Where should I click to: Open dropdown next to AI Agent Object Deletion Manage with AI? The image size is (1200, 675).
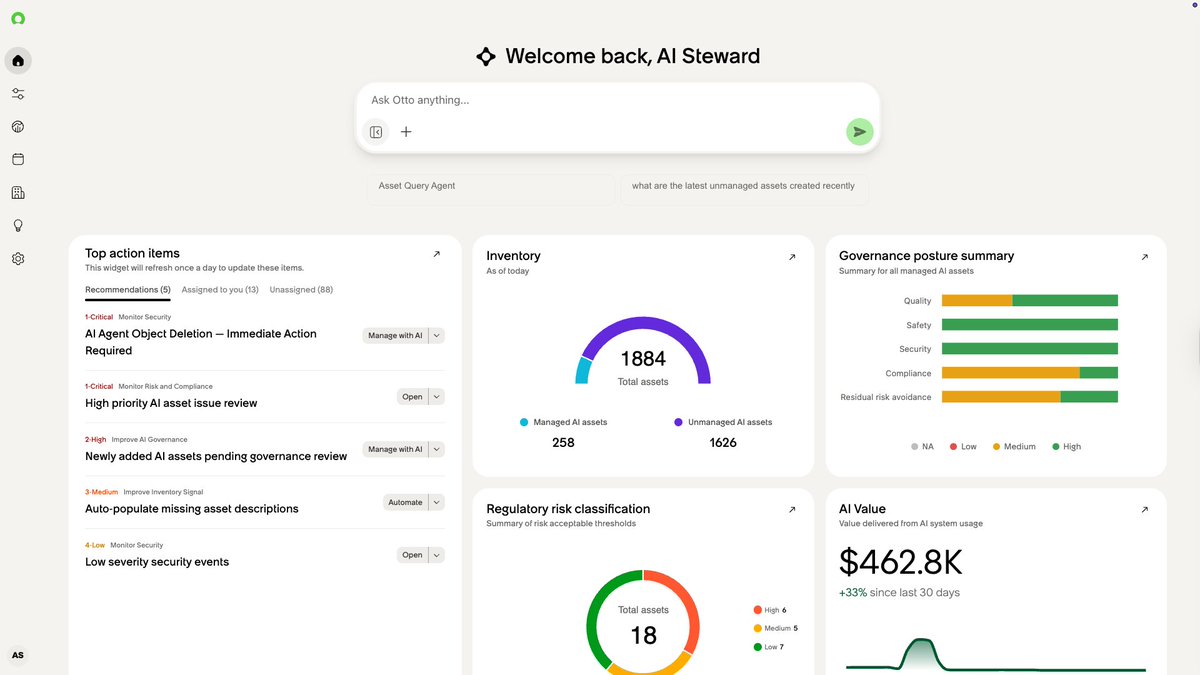(x=437, y=336)
